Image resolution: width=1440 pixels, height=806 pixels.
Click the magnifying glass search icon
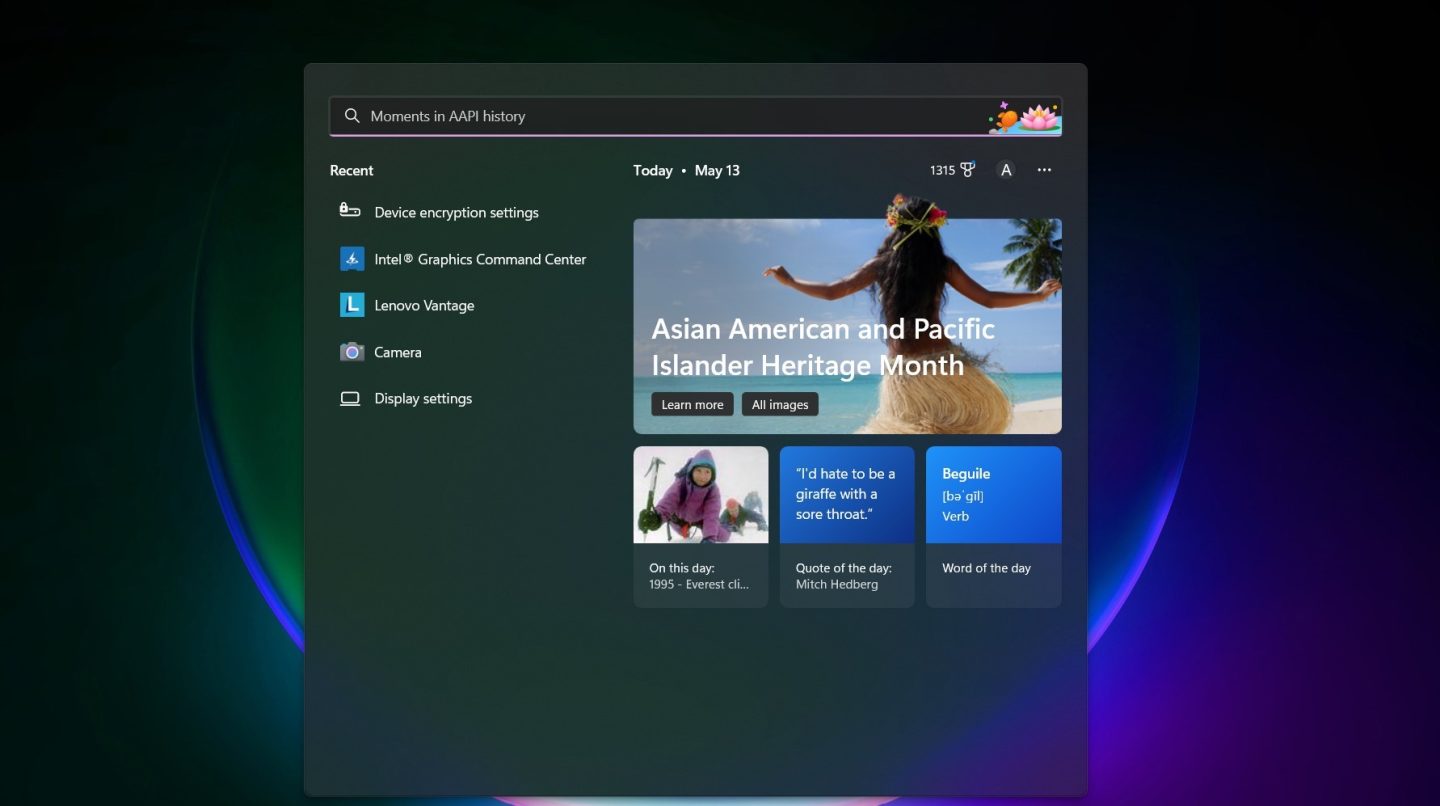(352, 115)
